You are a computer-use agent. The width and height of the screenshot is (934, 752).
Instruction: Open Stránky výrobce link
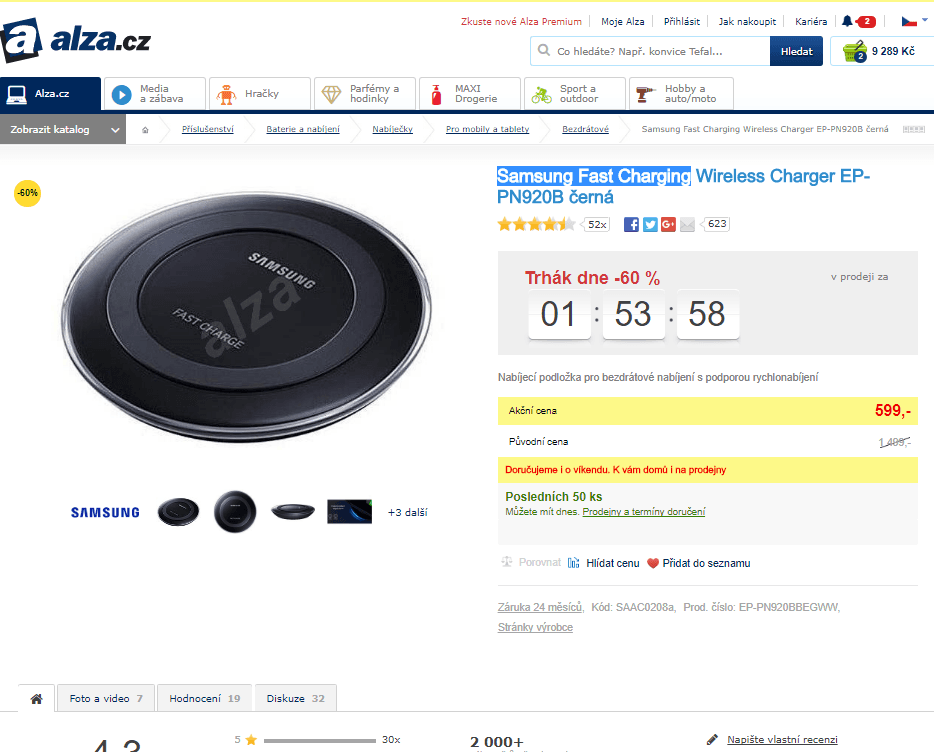point(536,627)
